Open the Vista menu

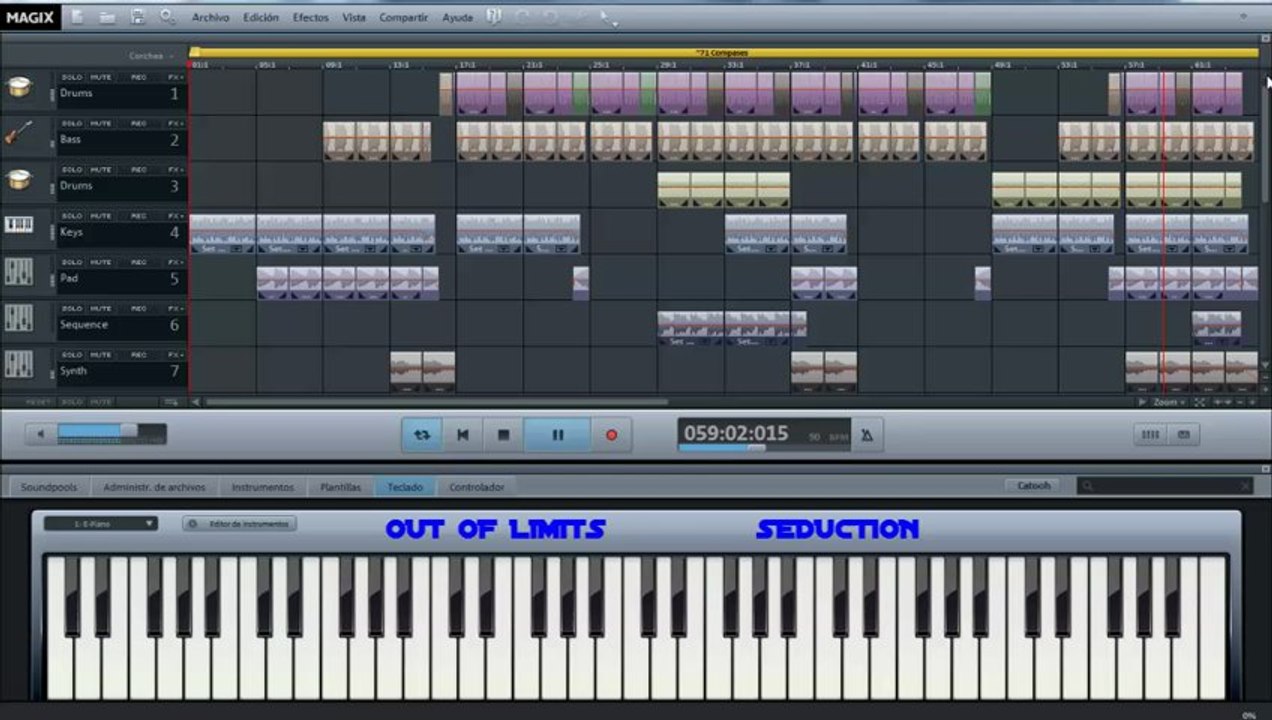(x=354, y=18)
